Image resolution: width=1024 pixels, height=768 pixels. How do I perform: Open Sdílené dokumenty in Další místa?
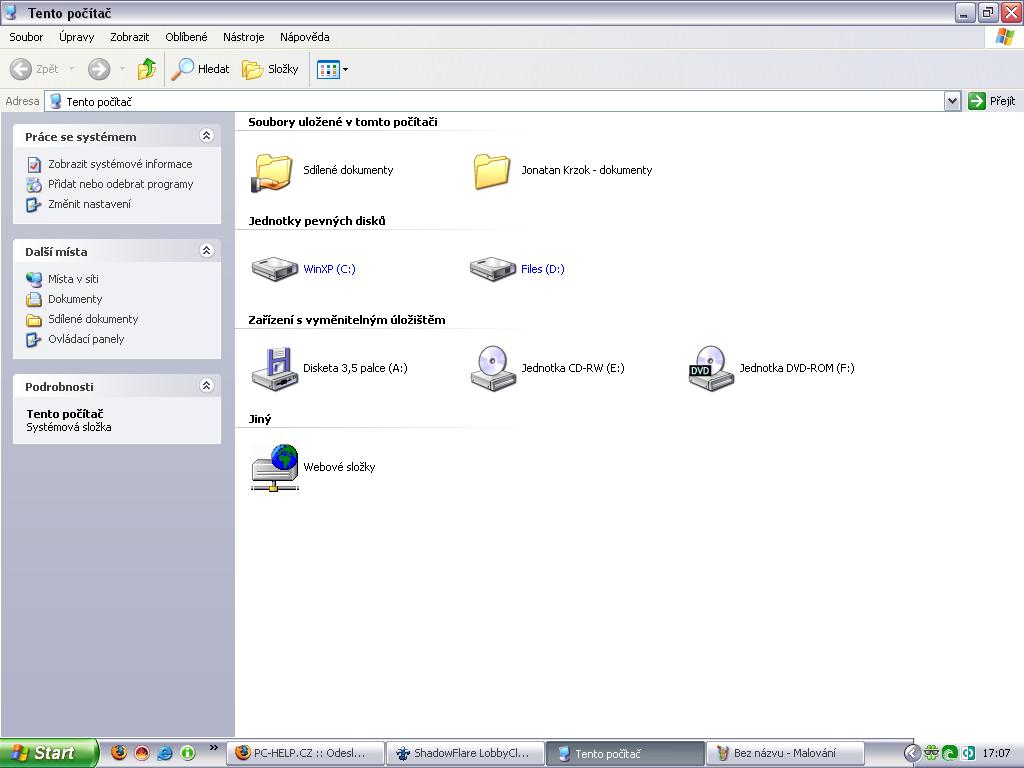(93, 319)
